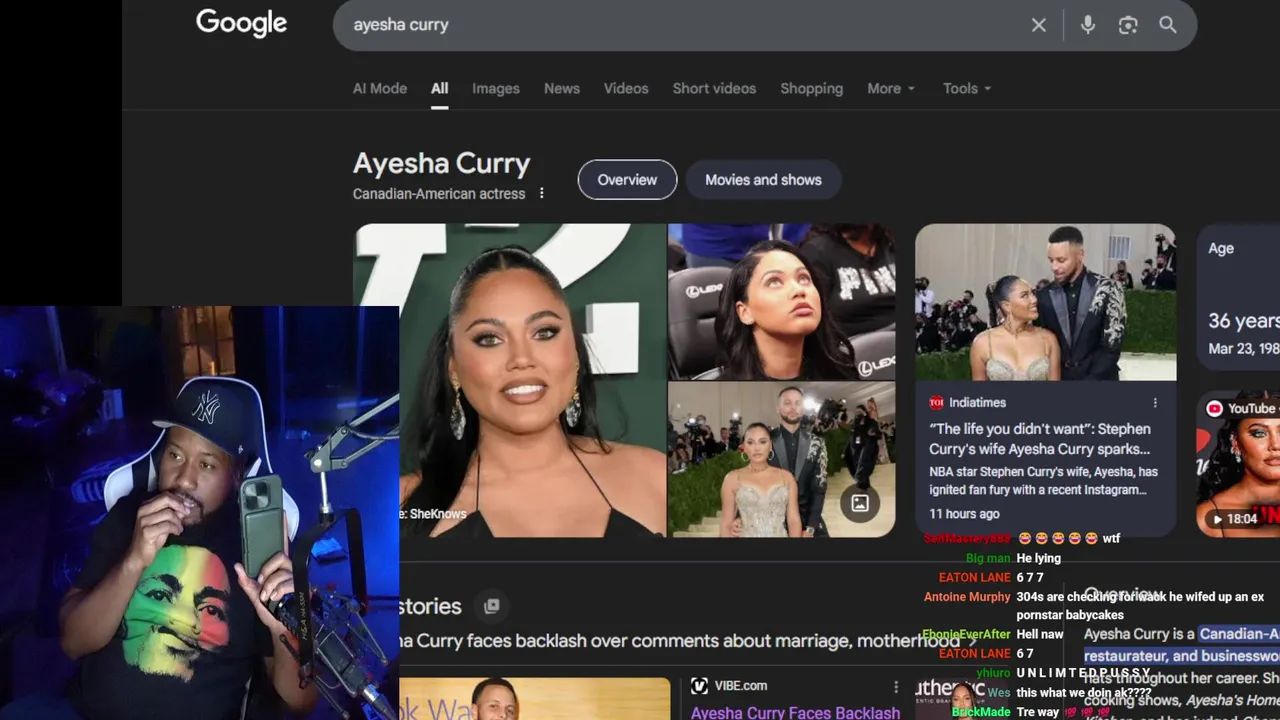This screenshot has width=1280, height=720.
Task: Open the News tab
Action: pos(562,88)
